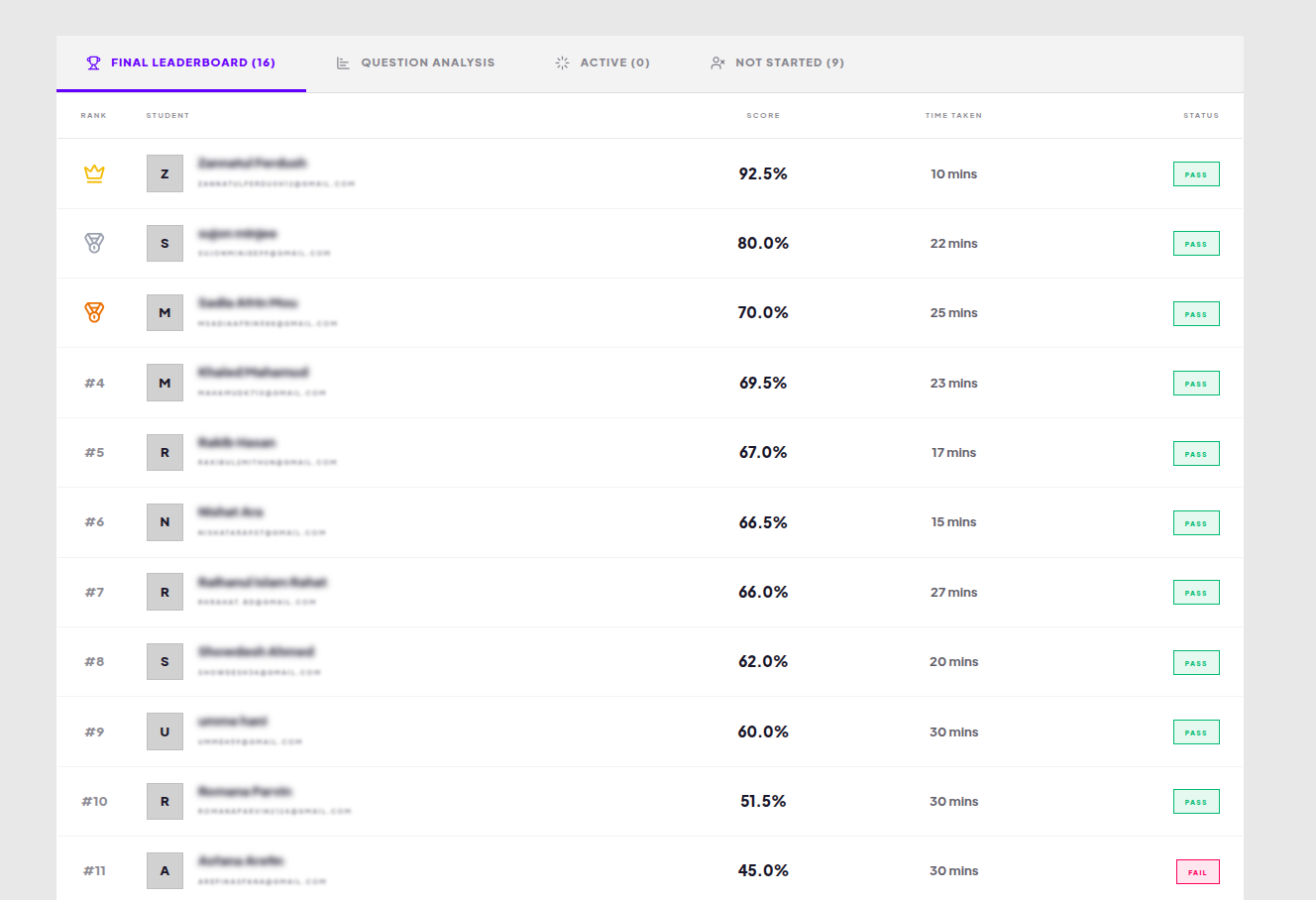The image size is (1316, 900).
Task: Click the #10 rank number
Action: (94, 801)
